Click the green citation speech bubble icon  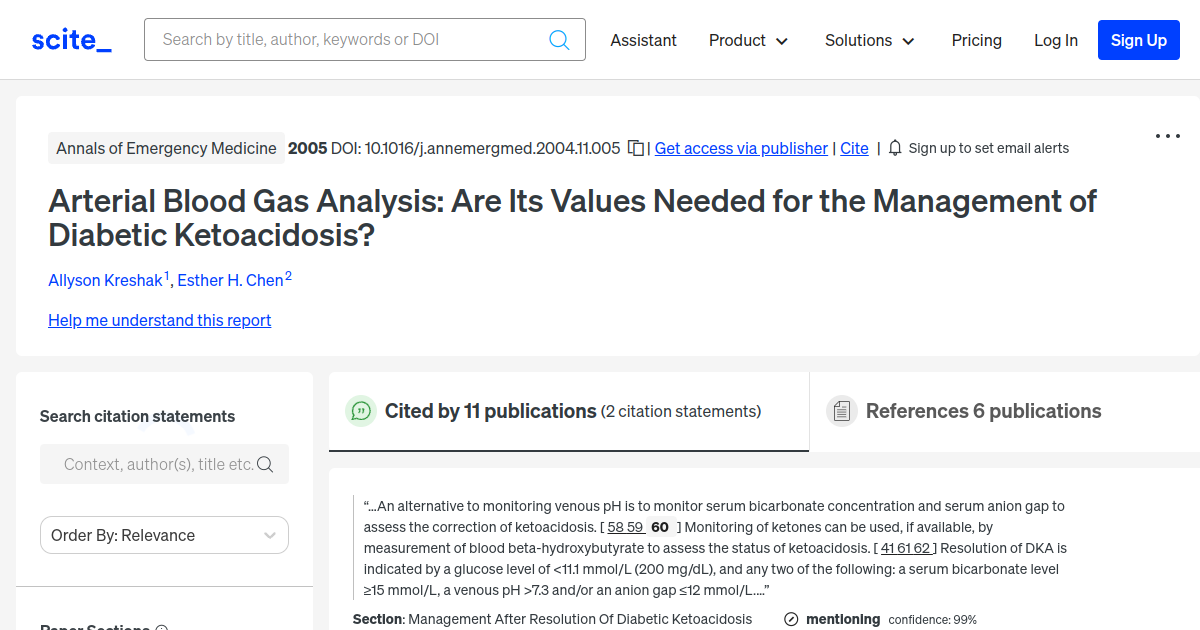tap(360, 411)
